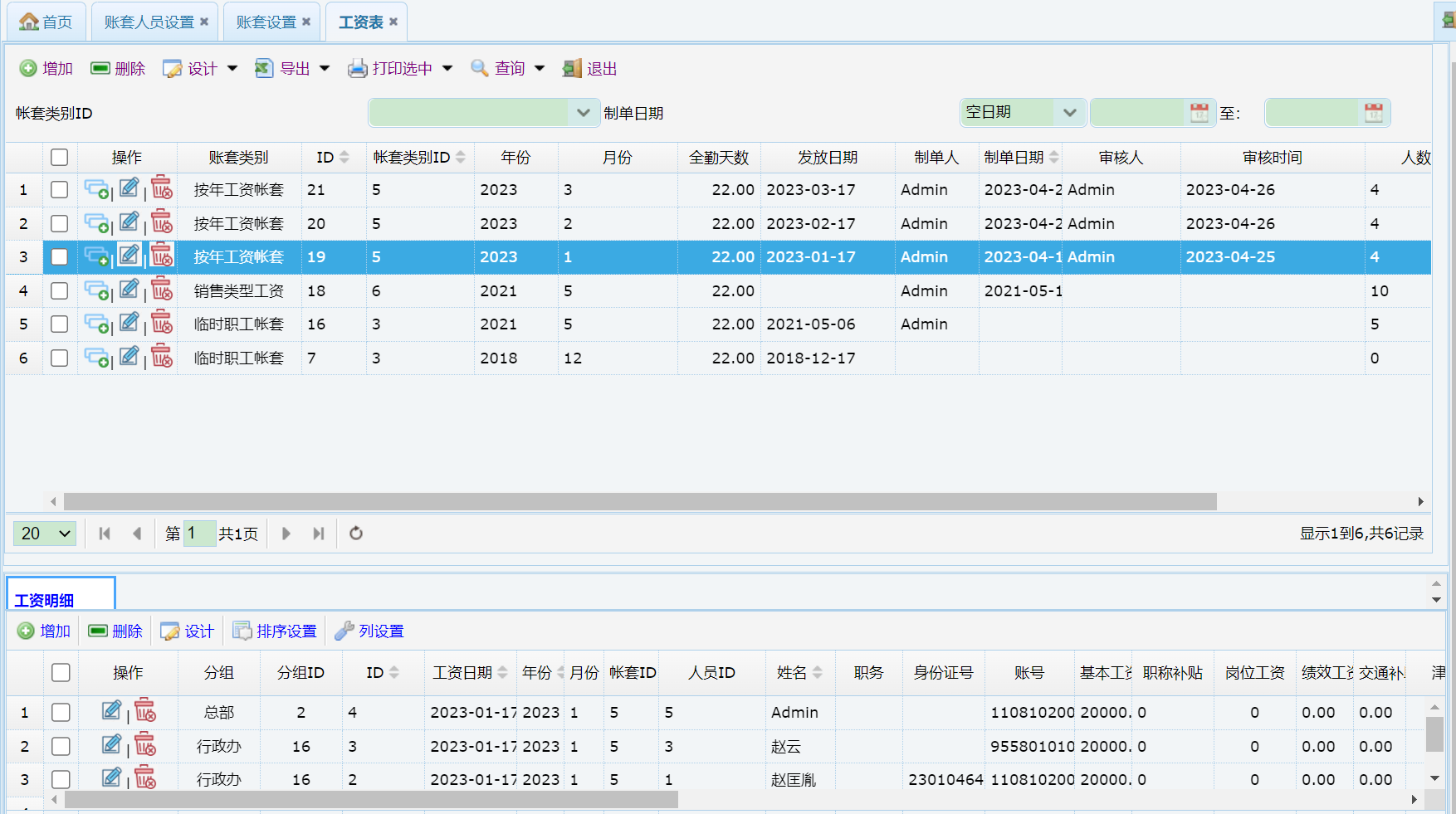The image size is (1456, 814).
Task: Delete the 赵云 salary detail row
Action: coord(145,746)
